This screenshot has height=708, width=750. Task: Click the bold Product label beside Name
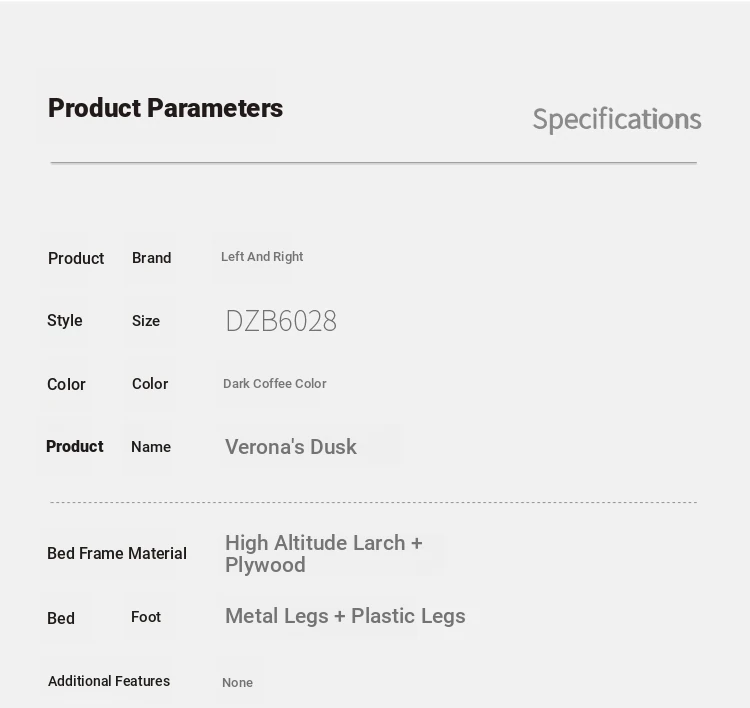75,446
